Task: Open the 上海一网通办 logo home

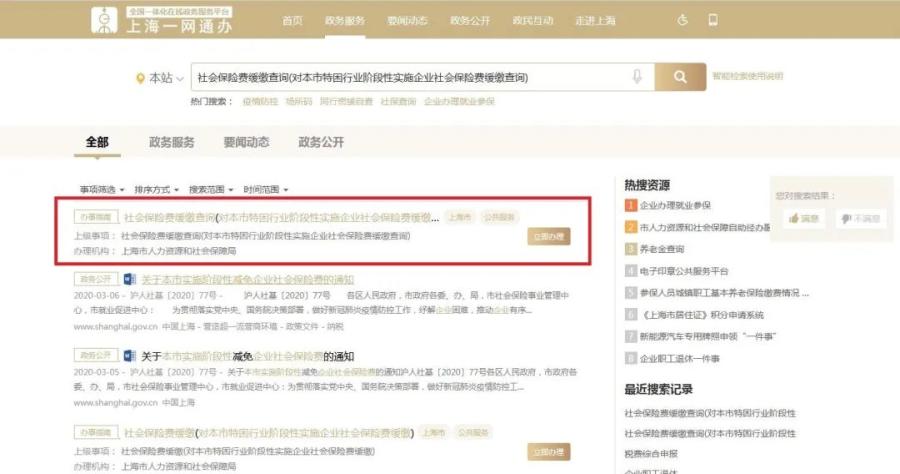Action: point(162,20)
